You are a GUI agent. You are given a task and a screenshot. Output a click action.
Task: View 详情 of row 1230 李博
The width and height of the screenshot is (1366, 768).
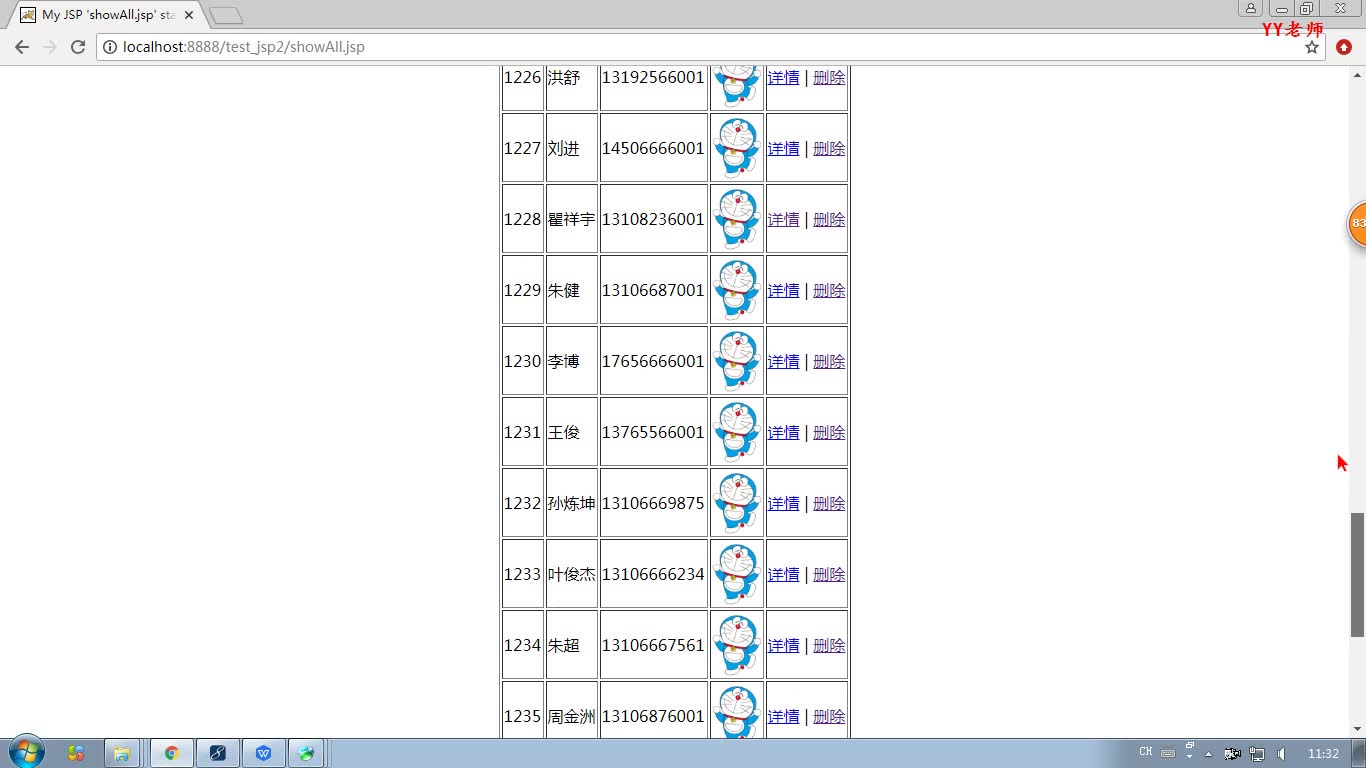783,361
